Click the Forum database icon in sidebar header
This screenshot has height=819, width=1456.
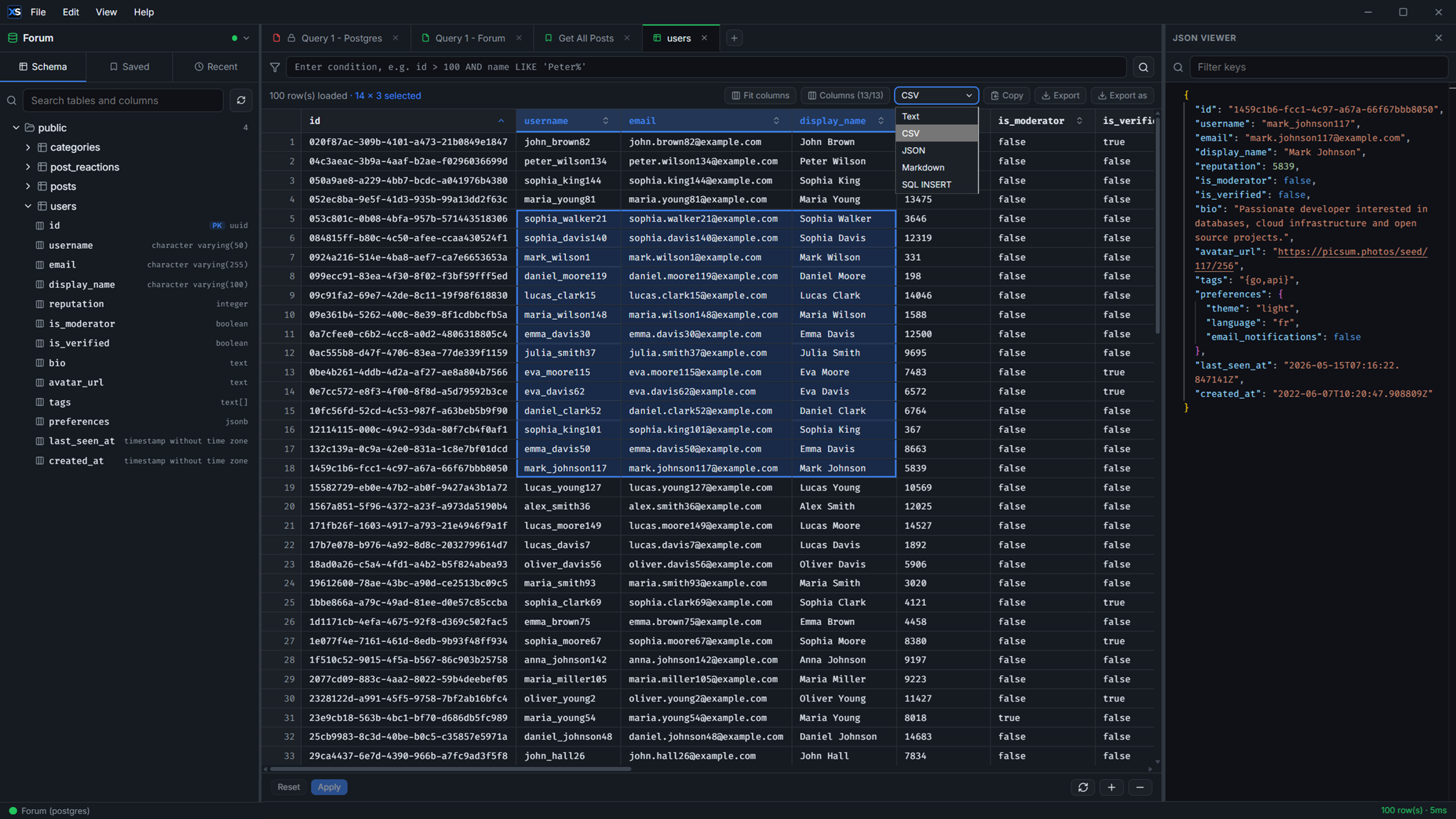pos(13,38)
